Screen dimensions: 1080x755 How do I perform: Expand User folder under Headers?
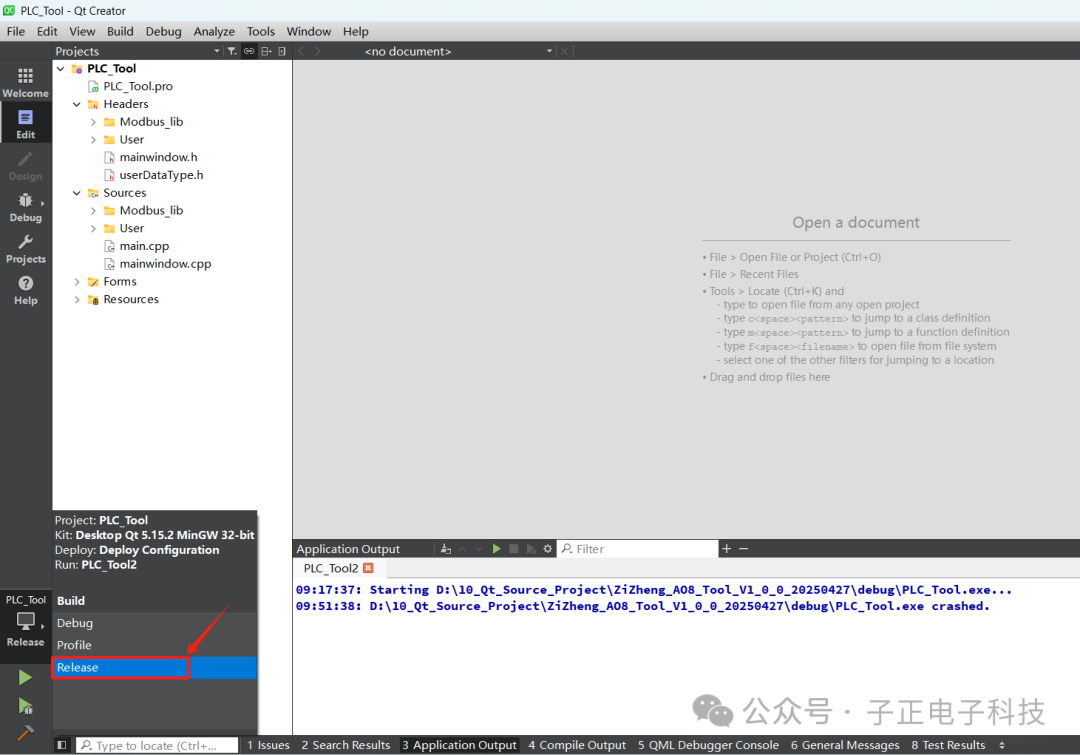(x=93, y=140)
